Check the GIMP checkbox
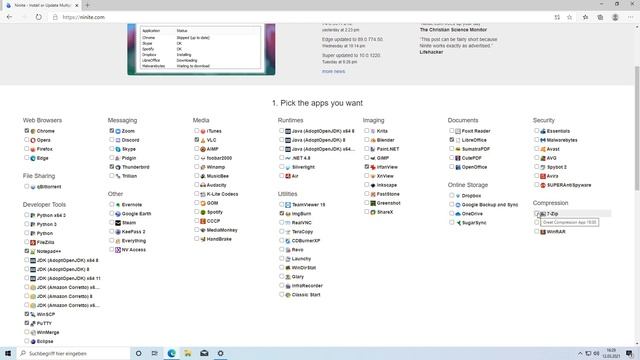This screenshot has width=640, height=360. tap(367, 158)
